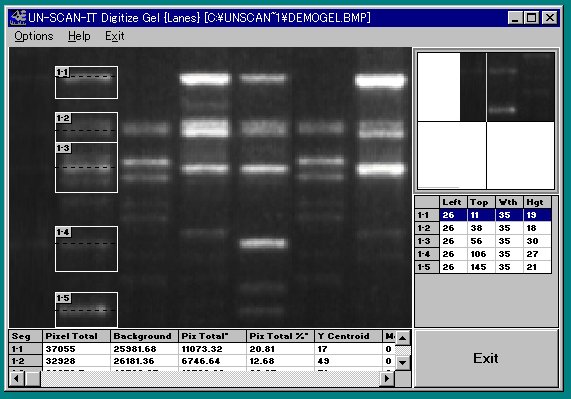Close the UN-SCAN-IT window
Screen dimensions: 571x399
(x=550, y=17)
